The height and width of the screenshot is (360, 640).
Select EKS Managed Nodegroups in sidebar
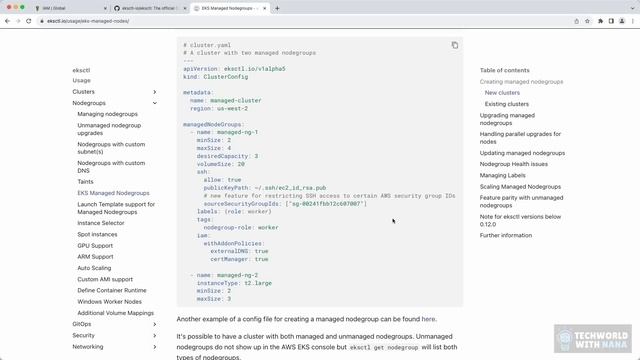click(113, 193)
